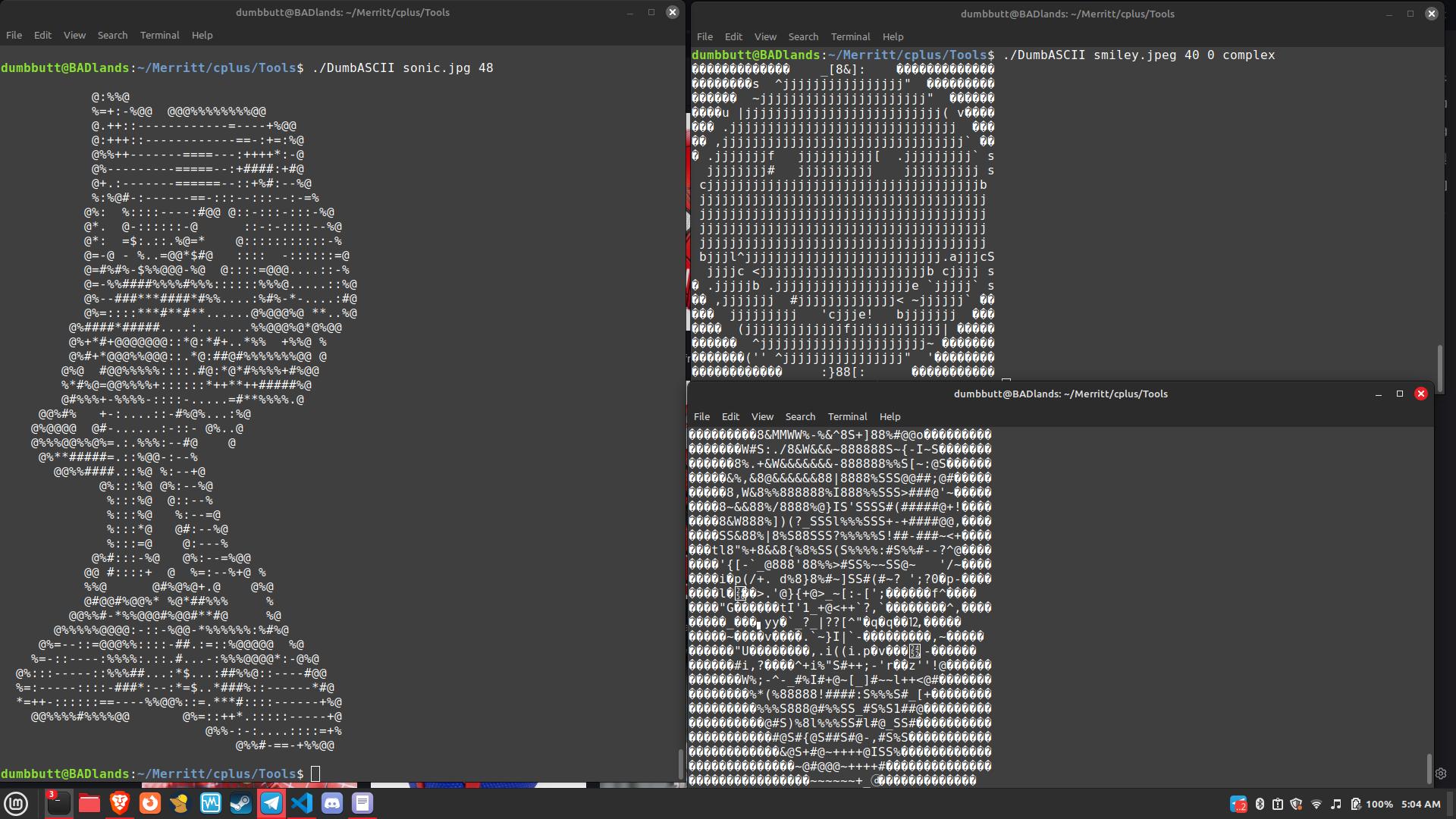Click the Telegram tray icon with badge
The width and height of the screenshot is (1456, 819).
coord(1238,804)
